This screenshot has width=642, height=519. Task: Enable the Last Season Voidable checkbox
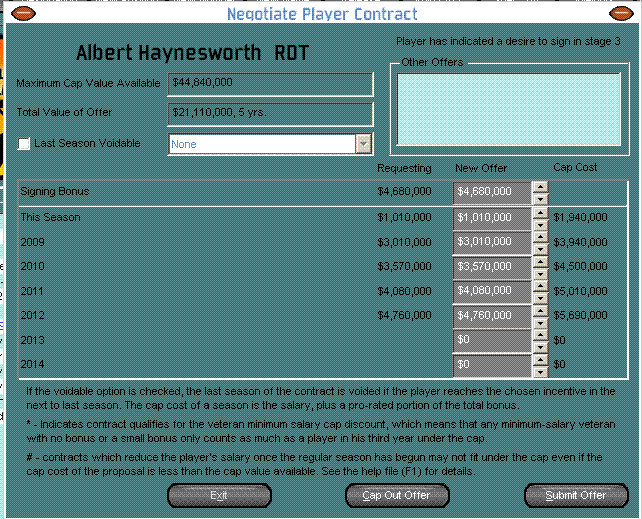tap(24, 144)
